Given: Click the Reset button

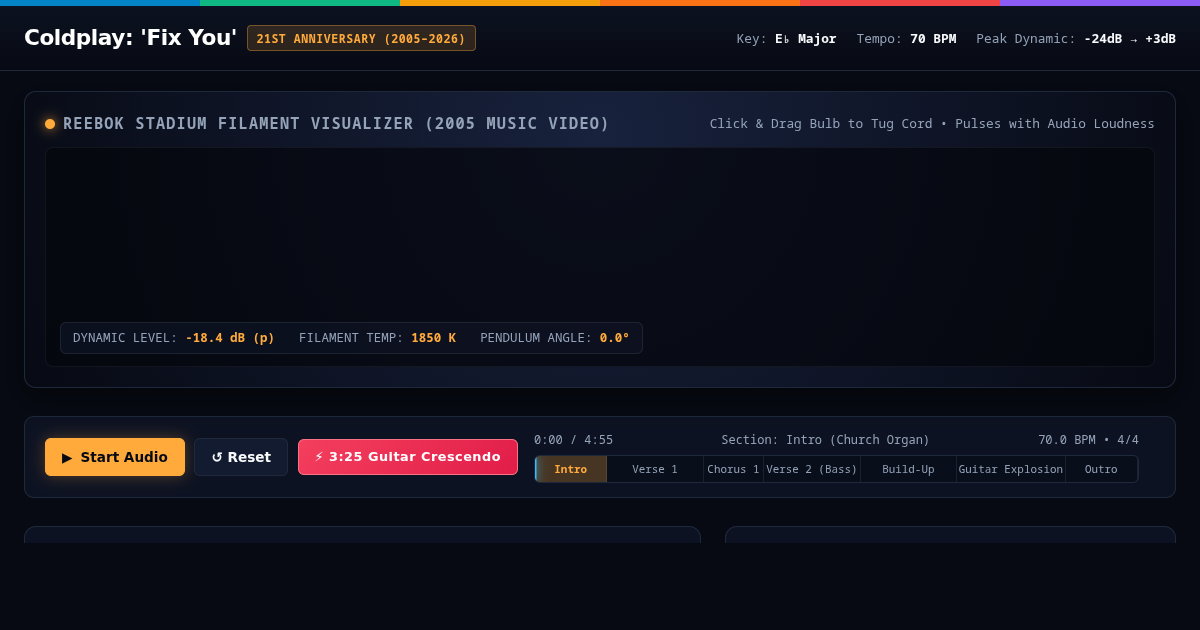Looking at the screenshot, I should coord(241,457).
